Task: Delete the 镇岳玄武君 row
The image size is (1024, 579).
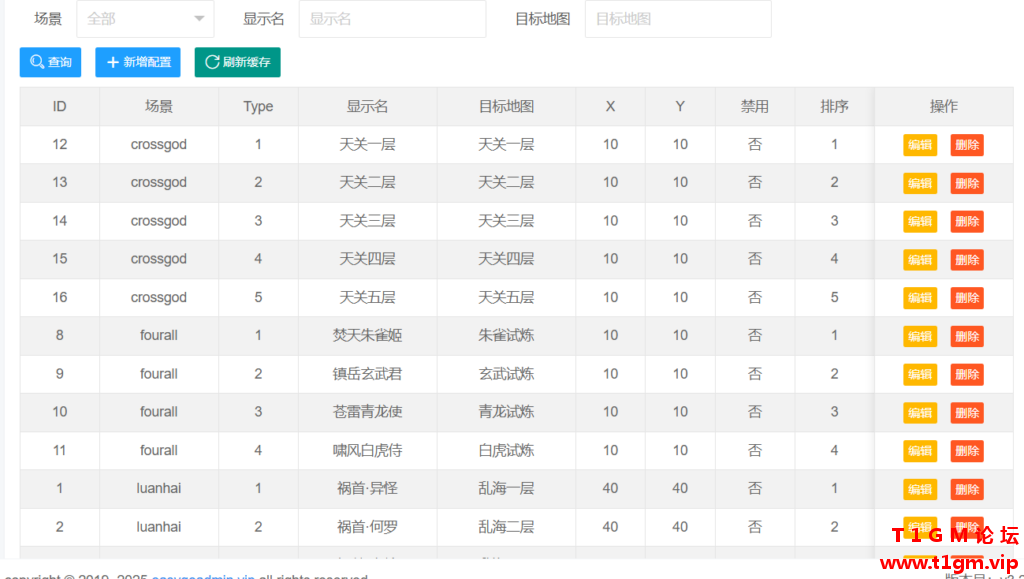Action: pos(967,374)
